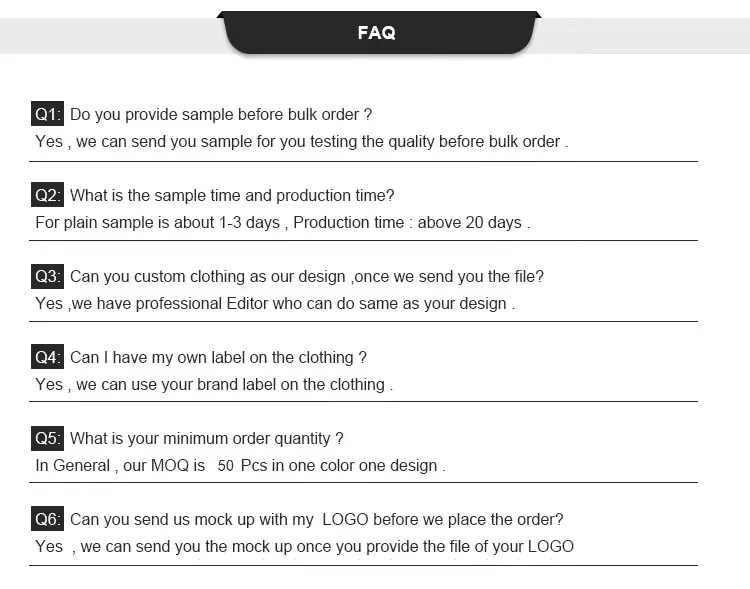Click the Q5 label badge
This screenshot has width=750, height=589.
47,438
